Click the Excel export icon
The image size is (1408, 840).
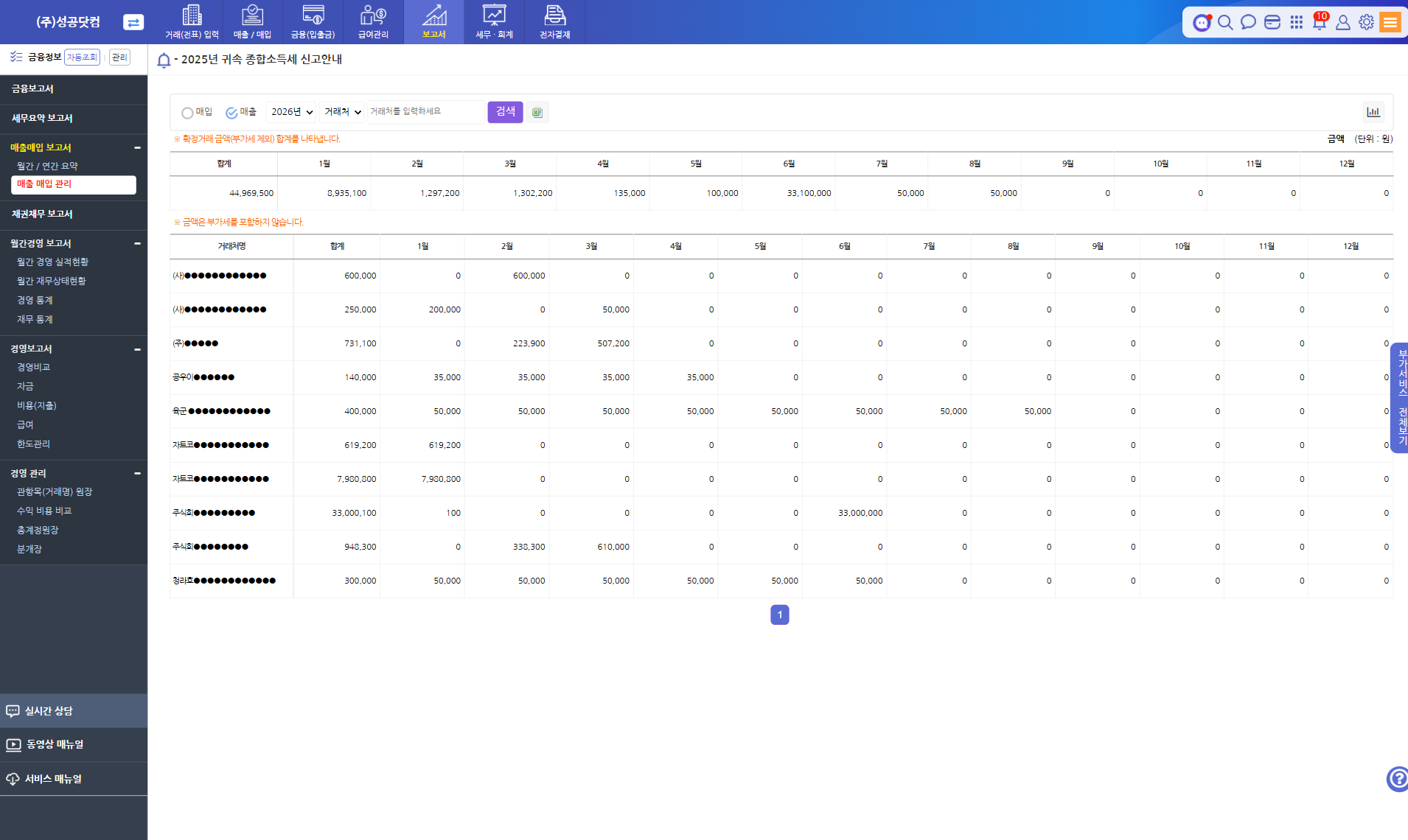(537, 112)
